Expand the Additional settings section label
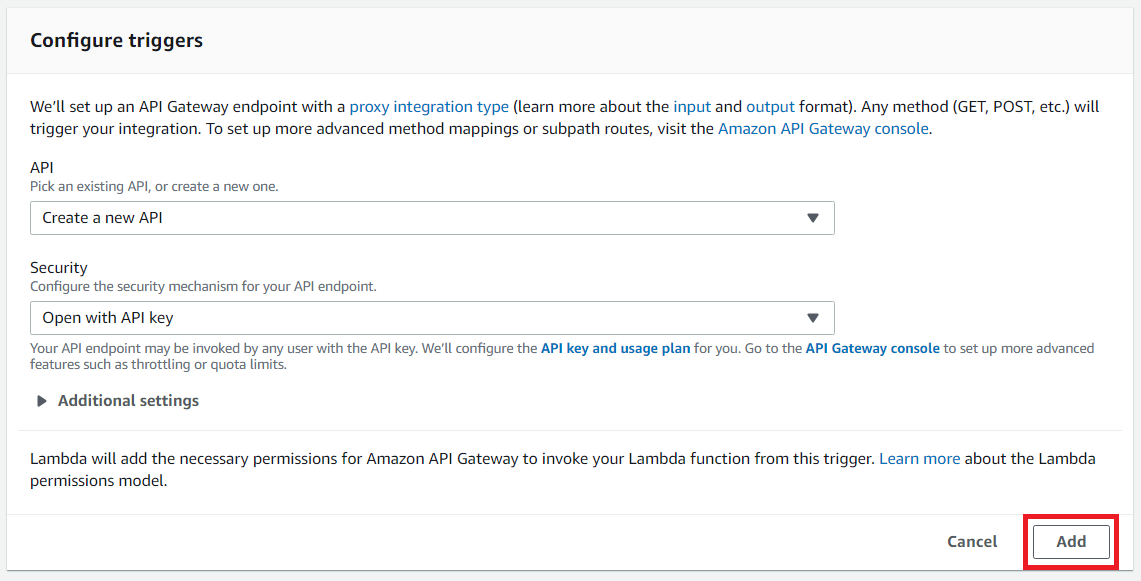This screenshot has height=581, width=1141. click(x=128, y=401)
